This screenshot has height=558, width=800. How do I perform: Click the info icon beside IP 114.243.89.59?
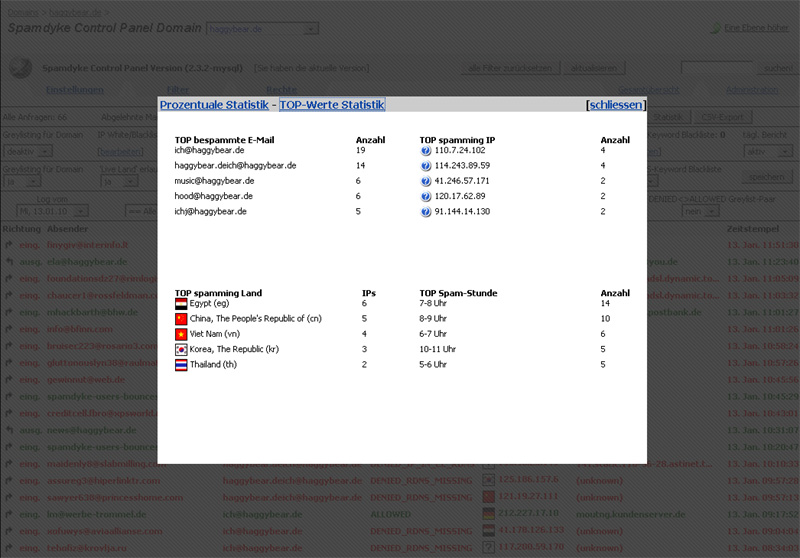(426, 166)
